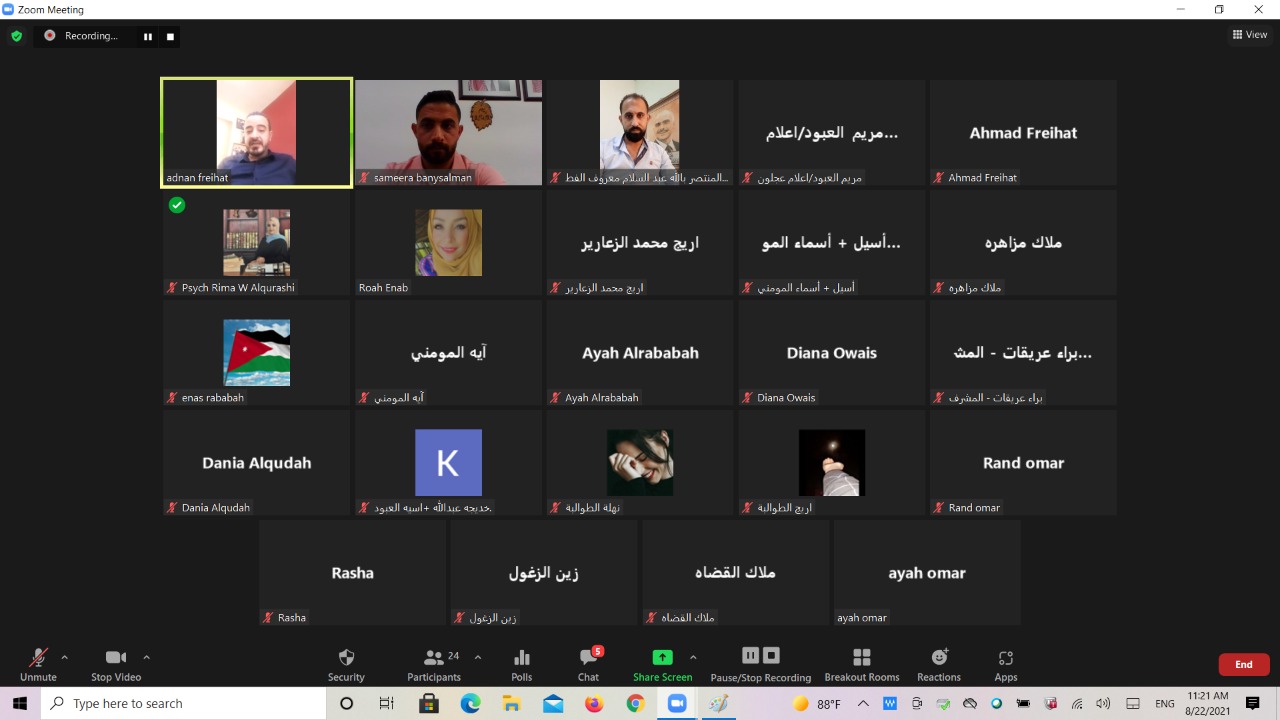Screen dimensions: 1280x720
Task: Expand video options arrow beside Stop Video
Action: (x=146, y=657)
